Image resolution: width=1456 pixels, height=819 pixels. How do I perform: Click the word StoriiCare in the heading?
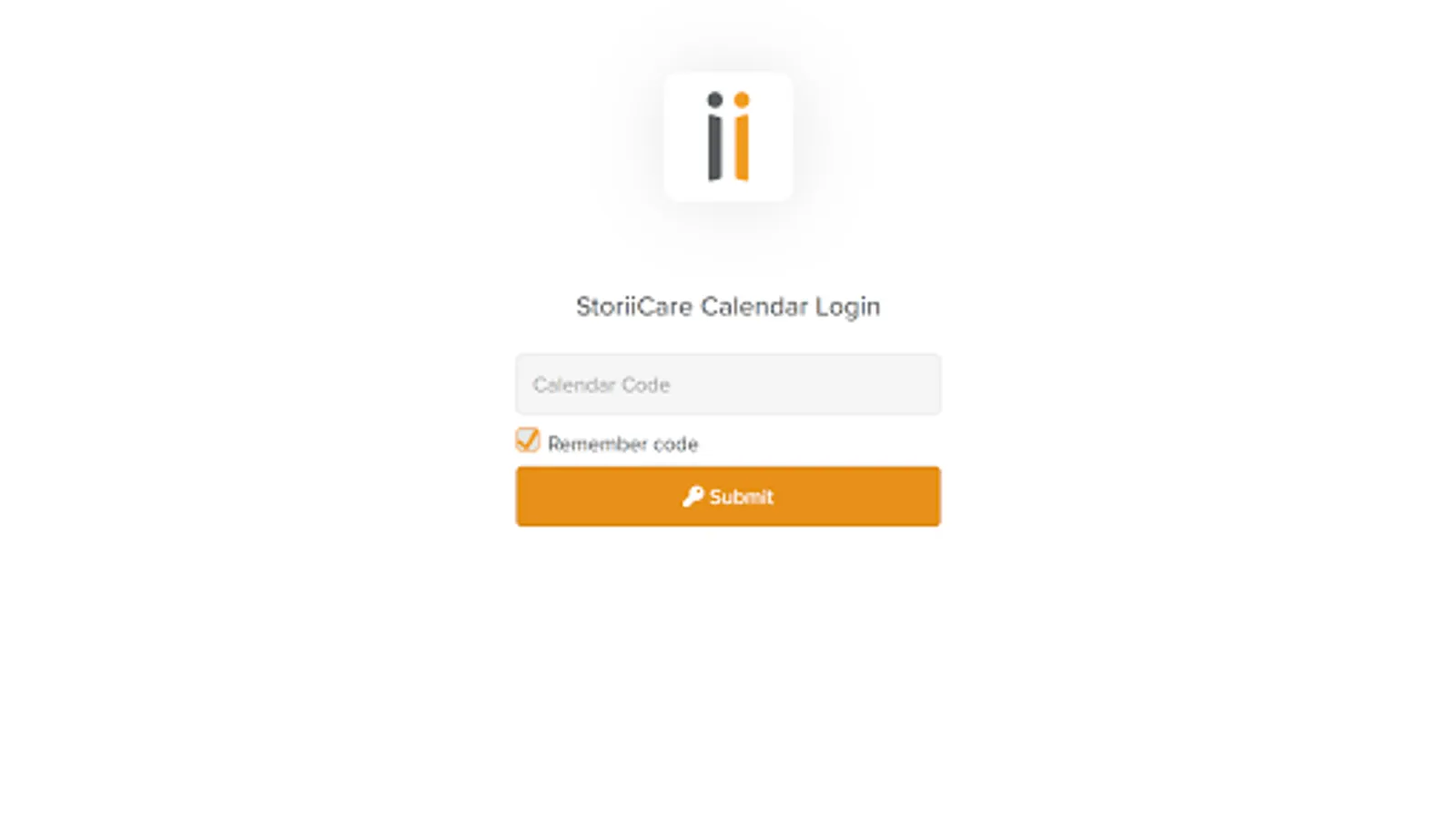pyautogui.click(x=634, y=307)
